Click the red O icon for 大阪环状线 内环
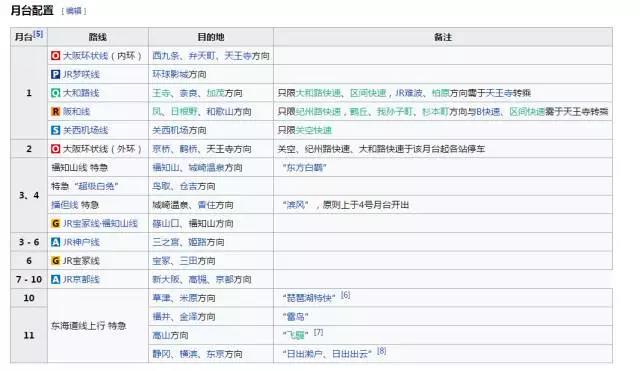 [56, 56]
